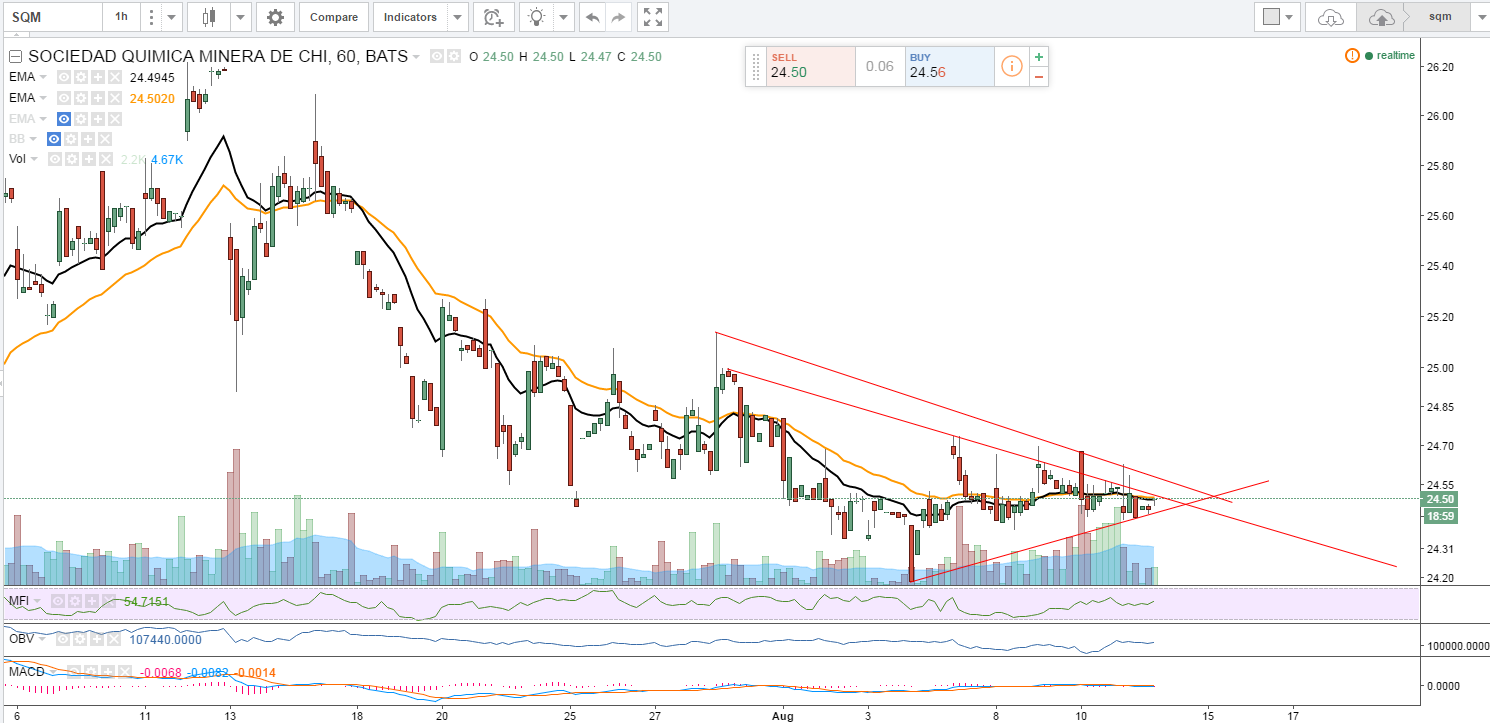Click the Aug label on the time axis

(783, 716)
